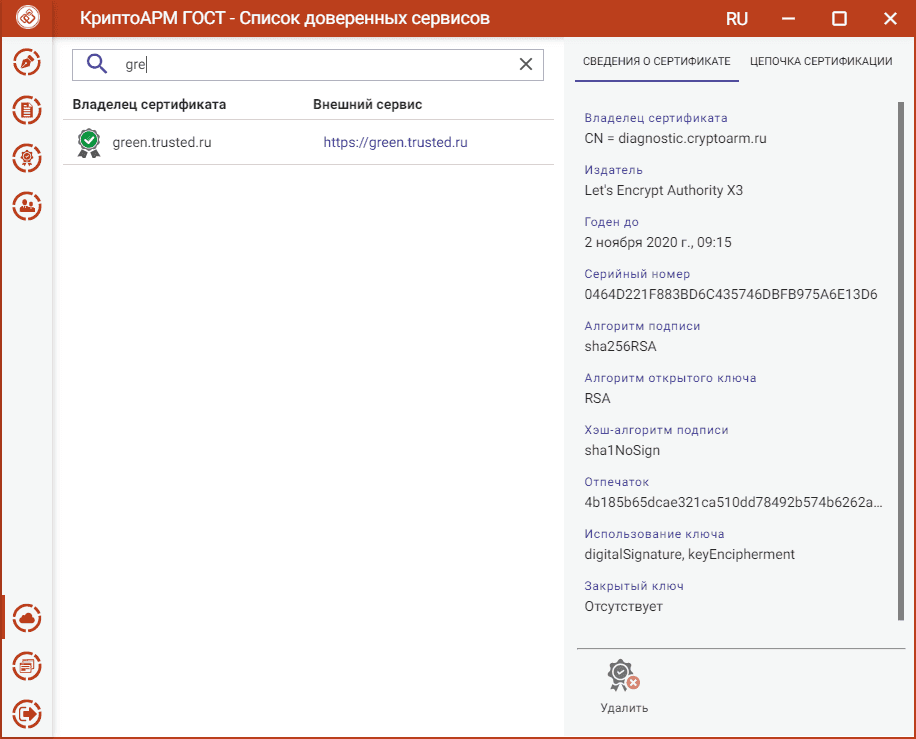916x739 pixels.
Task: Select the Сведения о сертификате tab
Action: [x=657, y=61]
